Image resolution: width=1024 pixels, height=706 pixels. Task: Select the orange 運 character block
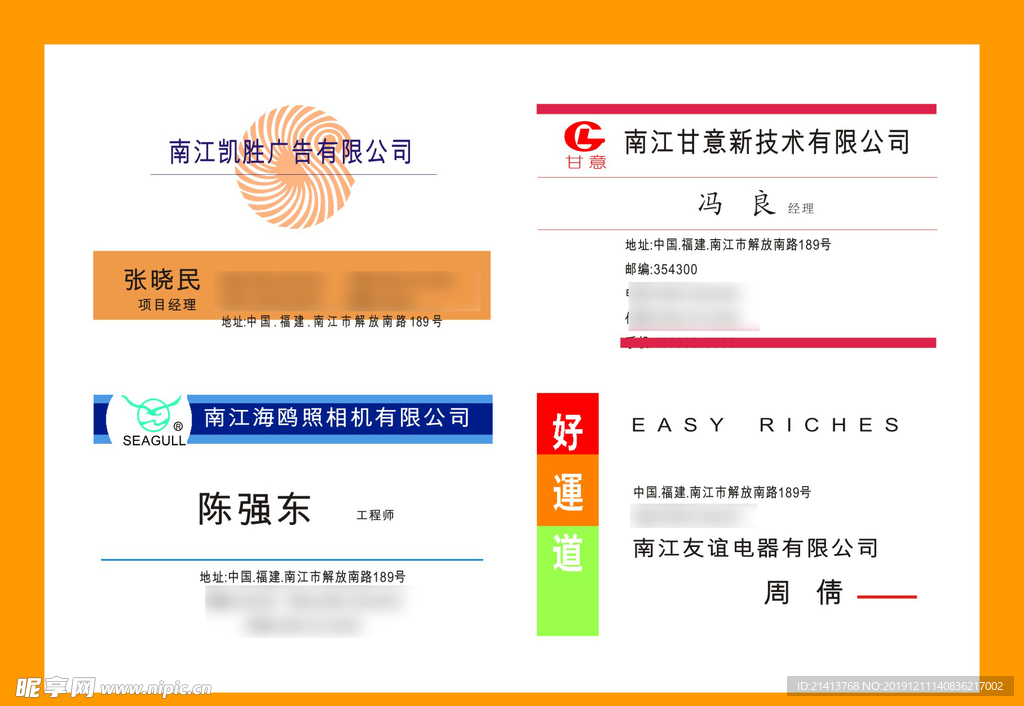point(567,490)
